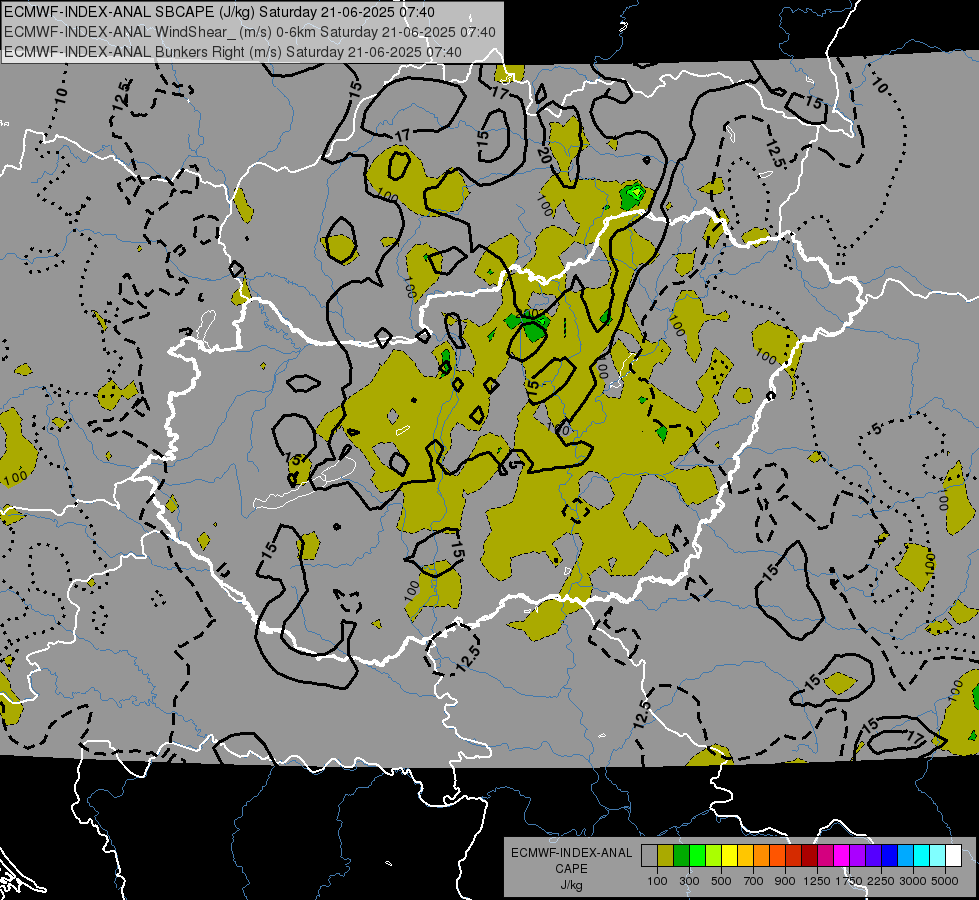Click the sky blue swatch left of 3000

pyautogui.click(x=905, y=856)
